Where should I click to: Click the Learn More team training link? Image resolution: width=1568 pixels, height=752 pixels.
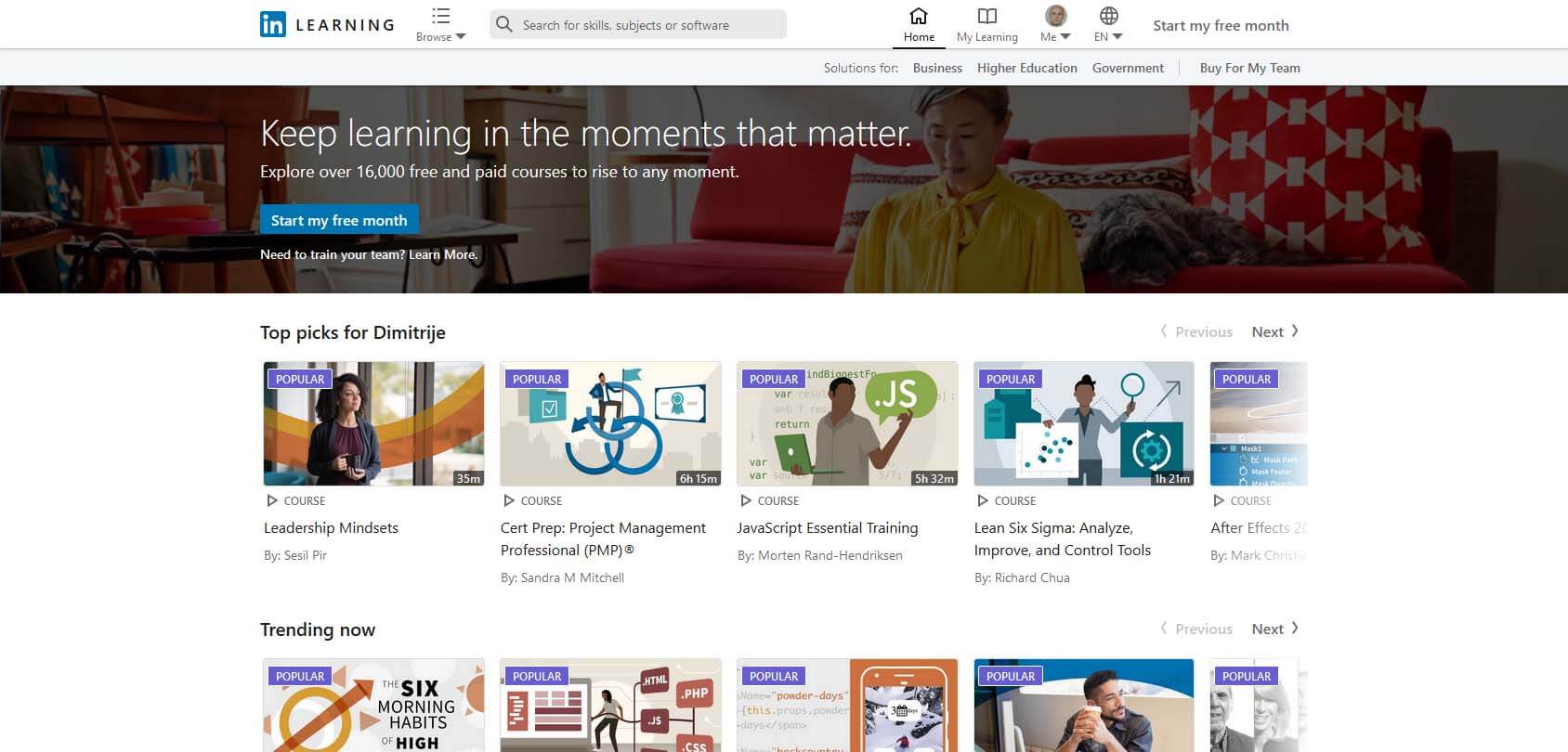click(443, 254)
